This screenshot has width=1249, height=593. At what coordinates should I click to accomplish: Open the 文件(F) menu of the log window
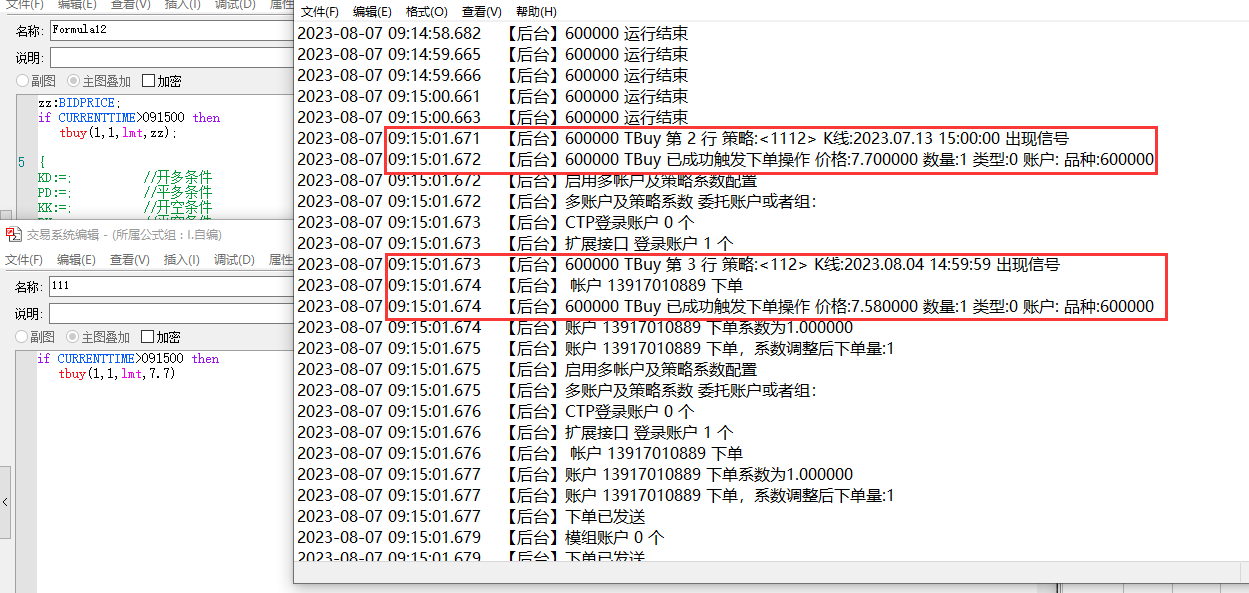(320, 12)
